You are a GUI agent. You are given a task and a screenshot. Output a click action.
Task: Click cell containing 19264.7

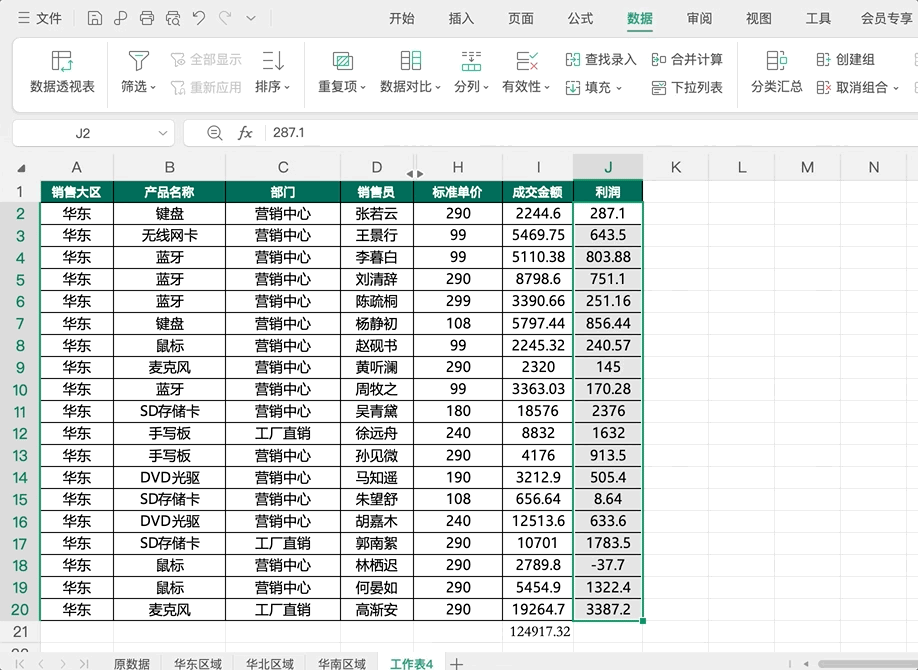click(x=538, y=610)
